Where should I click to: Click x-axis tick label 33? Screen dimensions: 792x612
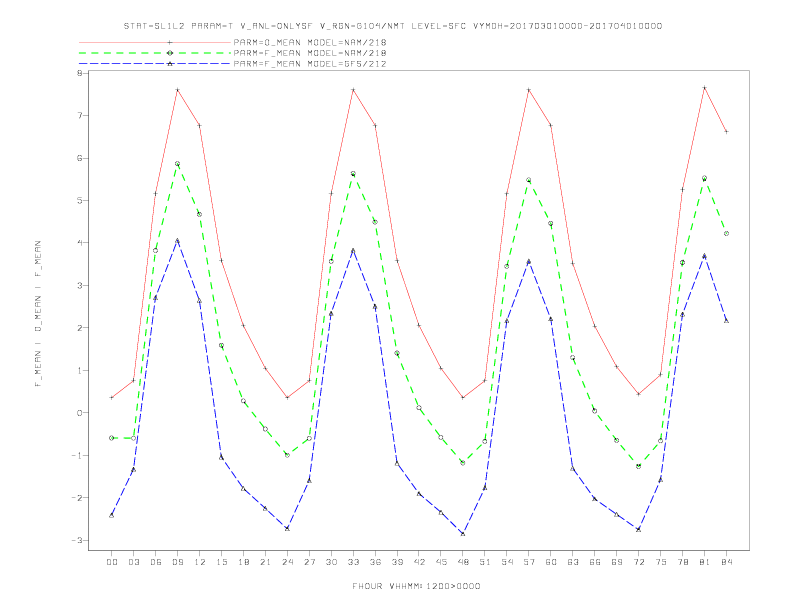pyautogui.click(x=353, y=562)
